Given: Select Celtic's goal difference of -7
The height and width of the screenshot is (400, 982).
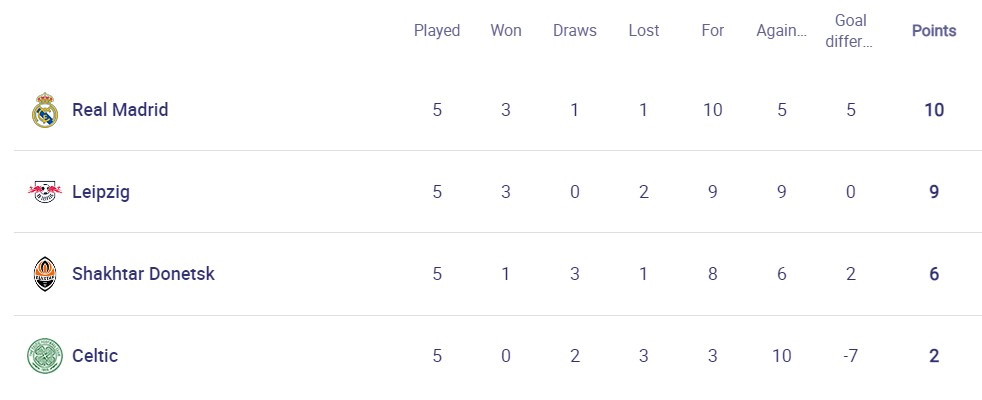Looking at the screenshot, I should pos(850,356).
